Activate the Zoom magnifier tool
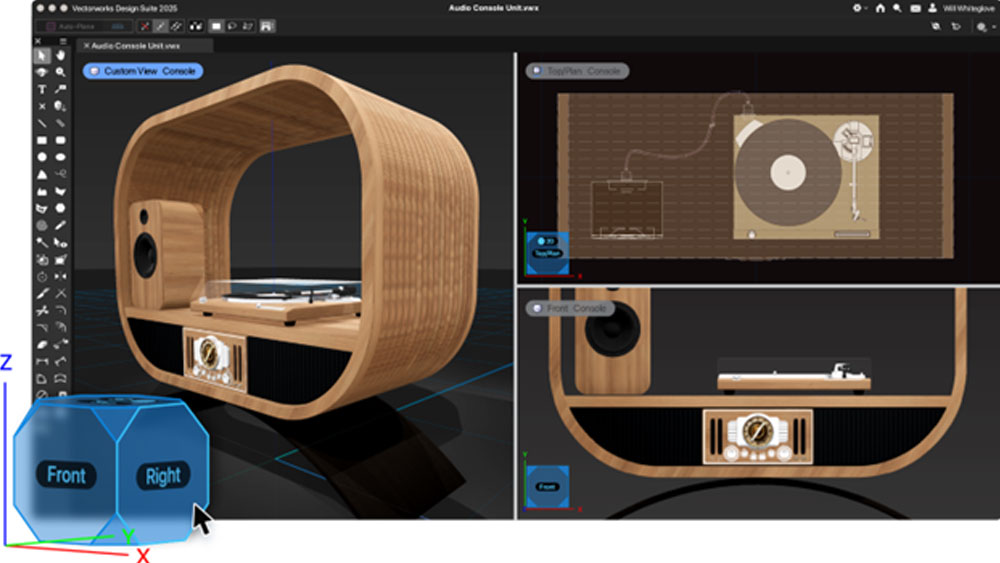 point(61,73)
